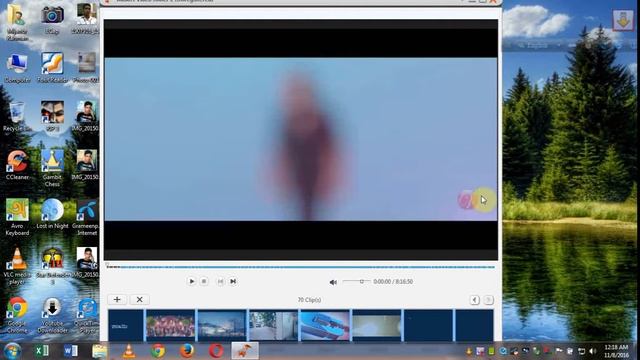Select the crowd scene clip thumbnail
The width and height of the screenshot is (640, 360).
point(171,325)
